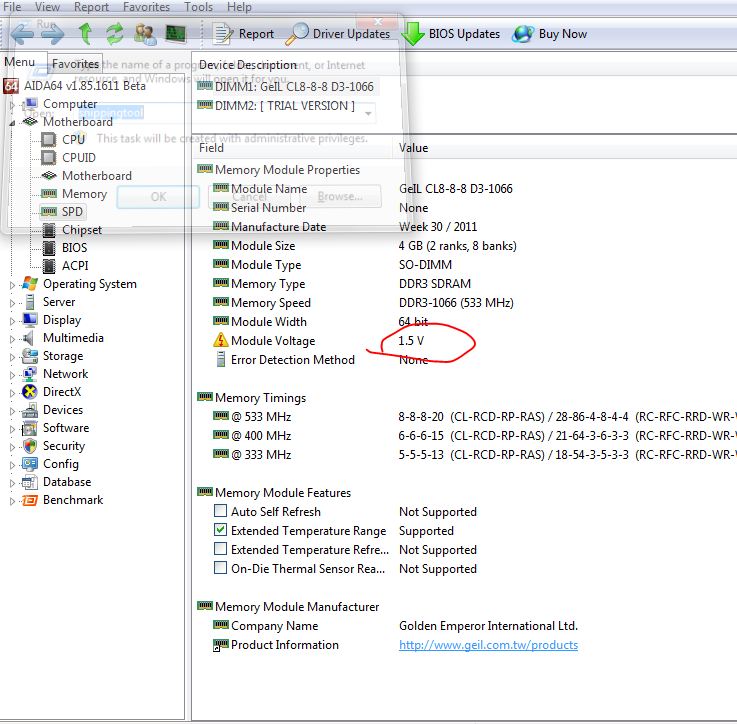
Task: Click the Report toolbar button
Action: point(243,34)
